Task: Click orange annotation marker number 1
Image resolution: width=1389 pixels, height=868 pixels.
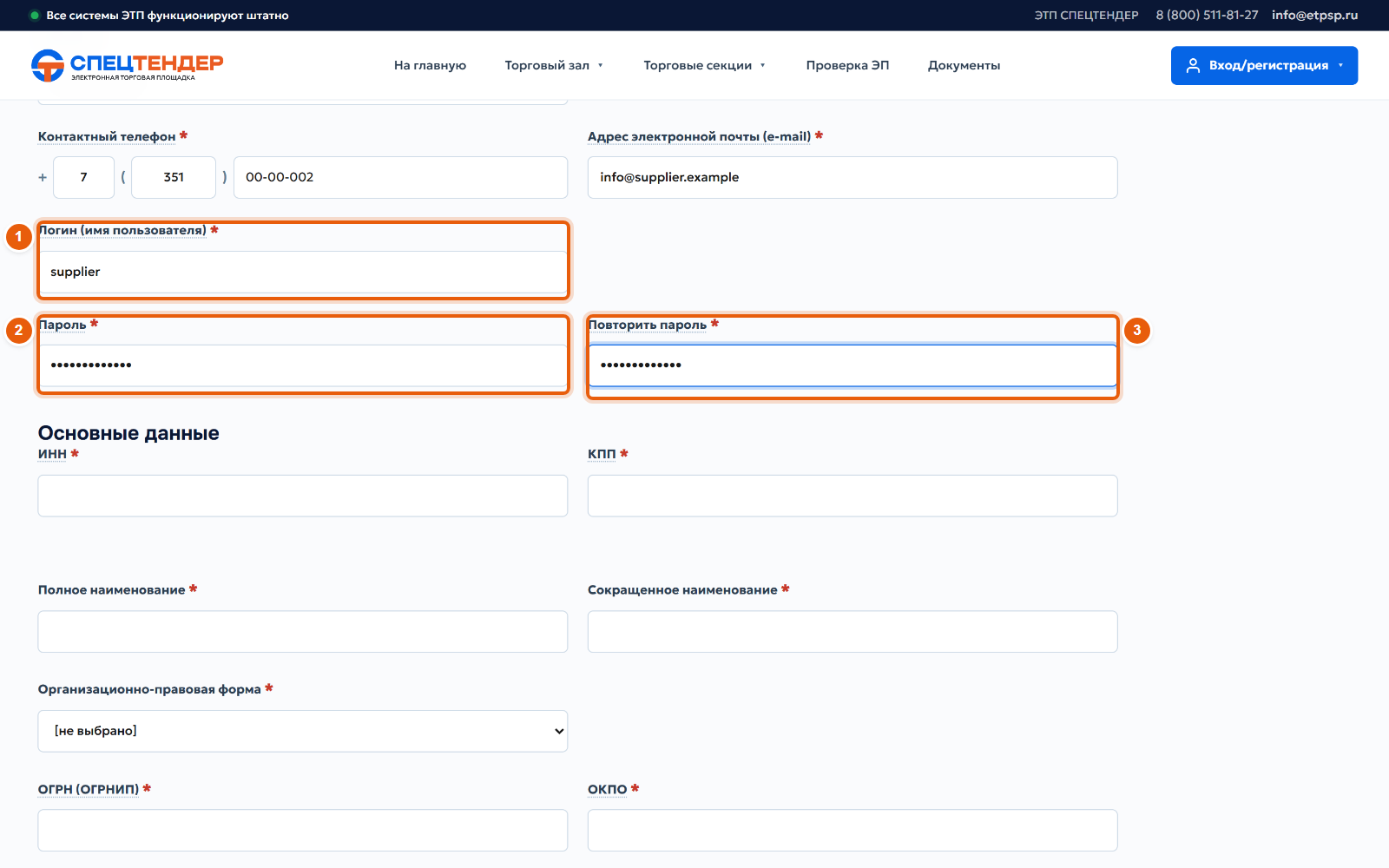Action: coord(18,236)
